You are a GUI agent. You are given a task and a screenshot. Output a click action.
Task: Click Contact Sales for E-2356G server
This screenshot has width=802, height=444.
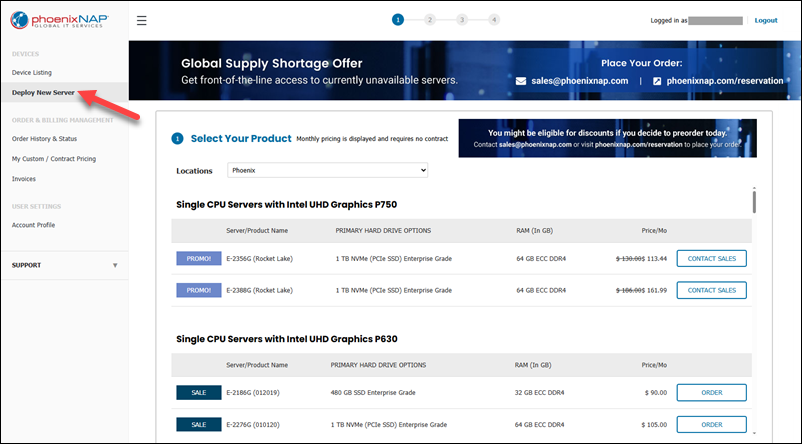(711, 258)
